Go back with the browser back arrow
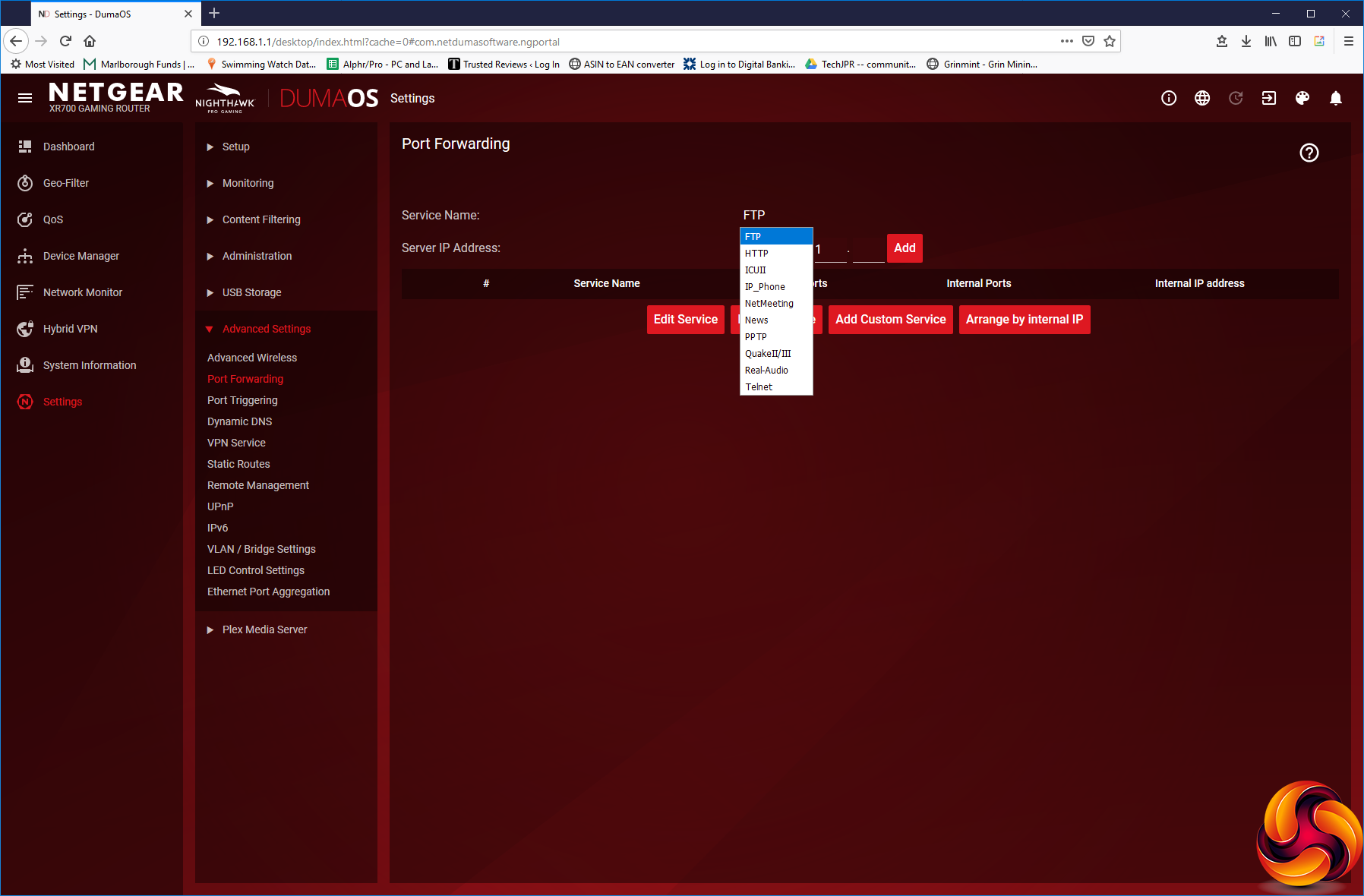Screen dimensions: 1364x896 (x=16, y=41)
